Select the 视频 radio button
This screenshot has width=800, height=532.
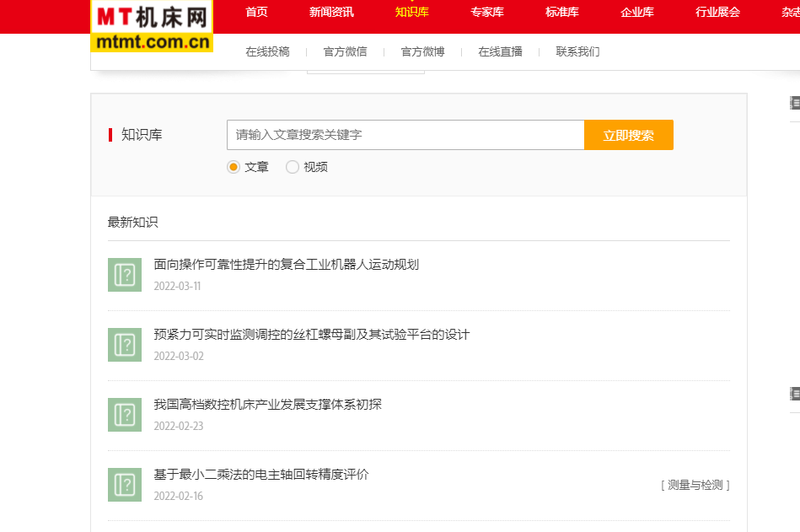pyautogui.click(x=292, y=167)
